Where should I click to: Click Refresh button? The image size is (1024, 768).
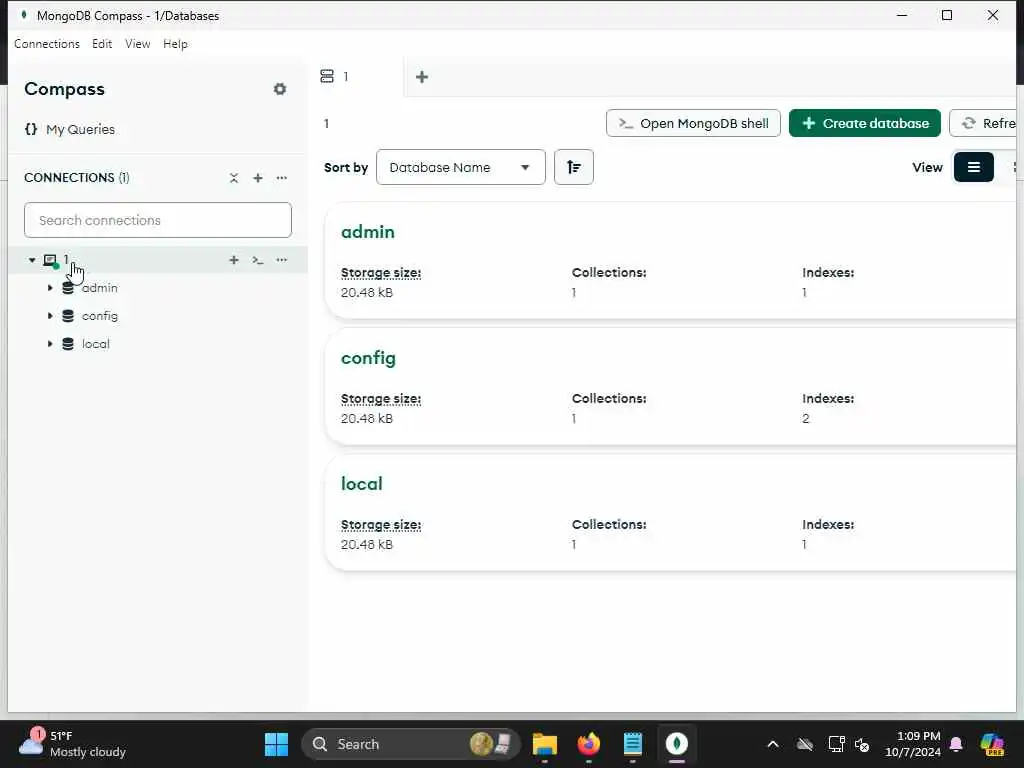click(x=983, y=123)
